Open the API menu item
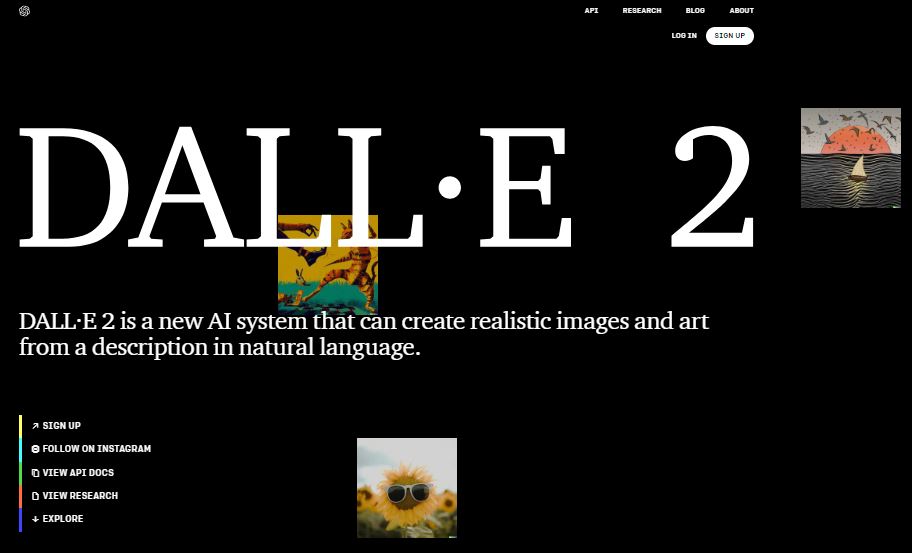This screenshot has width=912, height=553. pyautogui.click(x=591, y=10)
